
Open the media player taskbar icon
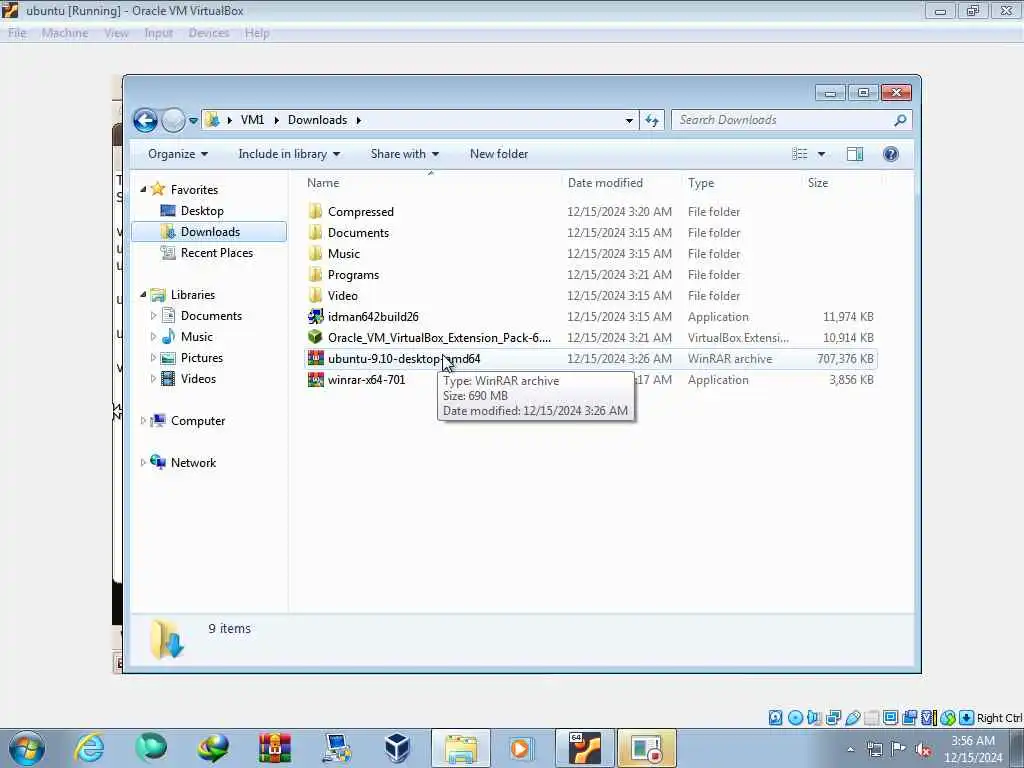pyautogui.click(x=520, y=748)
